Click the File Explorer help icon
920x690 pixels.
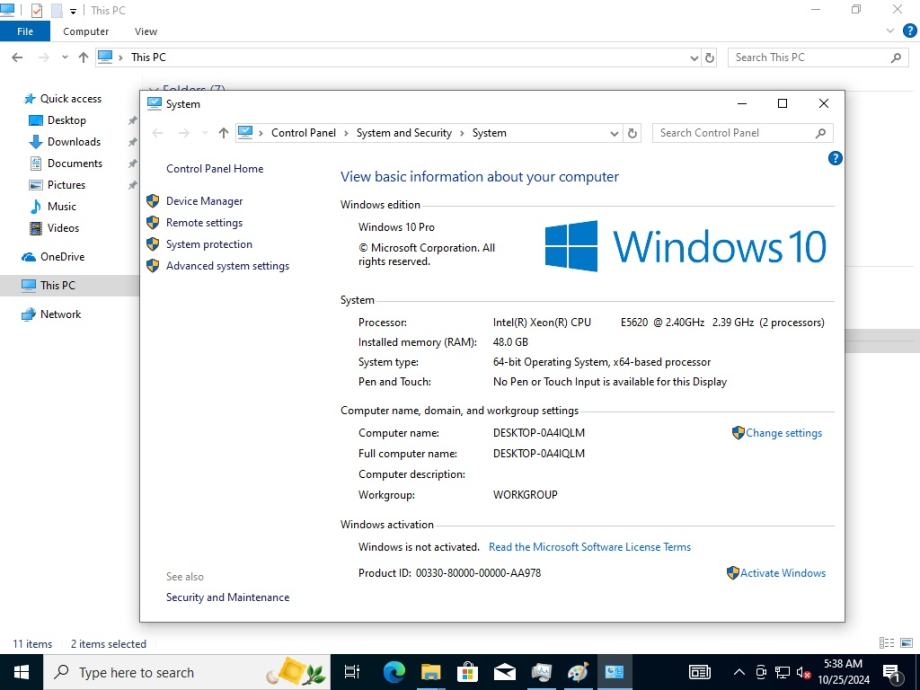pyautogui.click(x=909, y=31)
